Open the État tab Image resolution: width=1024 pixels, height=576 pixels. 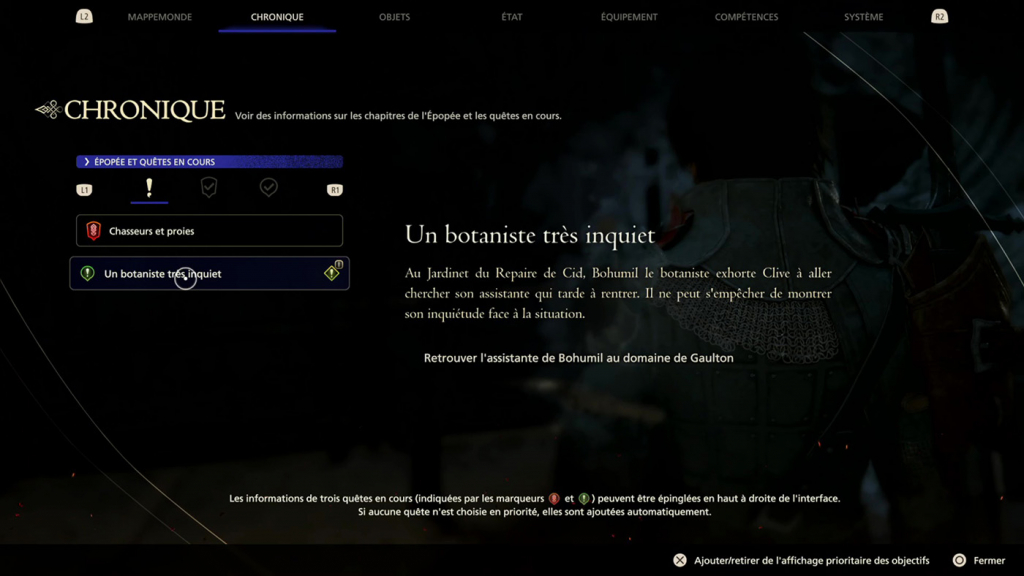pyautogui.click(x=512, y=17)
